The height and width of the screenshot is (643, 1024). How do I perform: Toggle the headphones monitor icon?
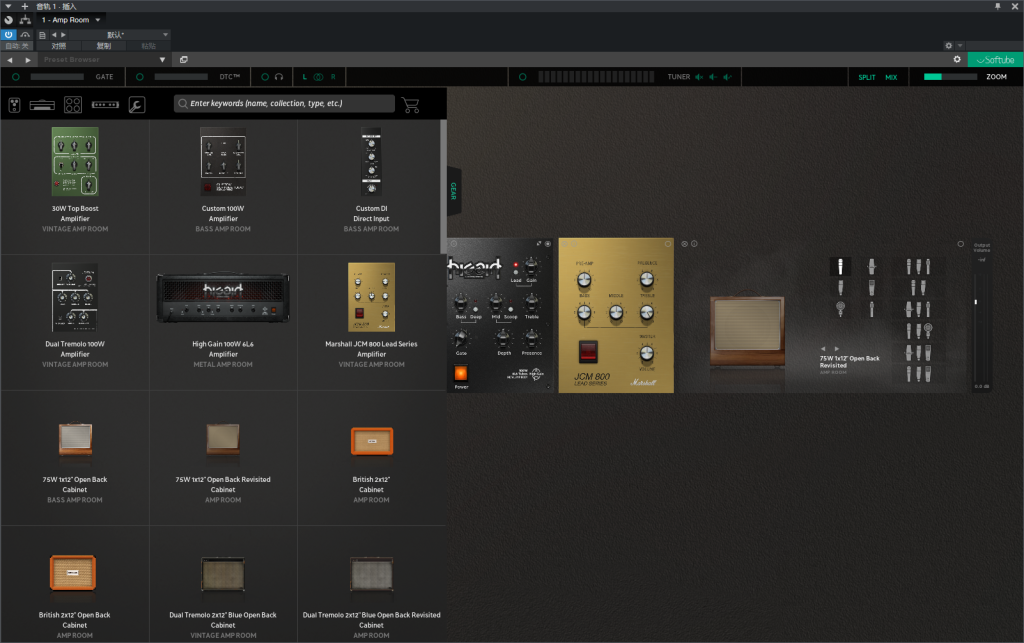click(279, 77)
